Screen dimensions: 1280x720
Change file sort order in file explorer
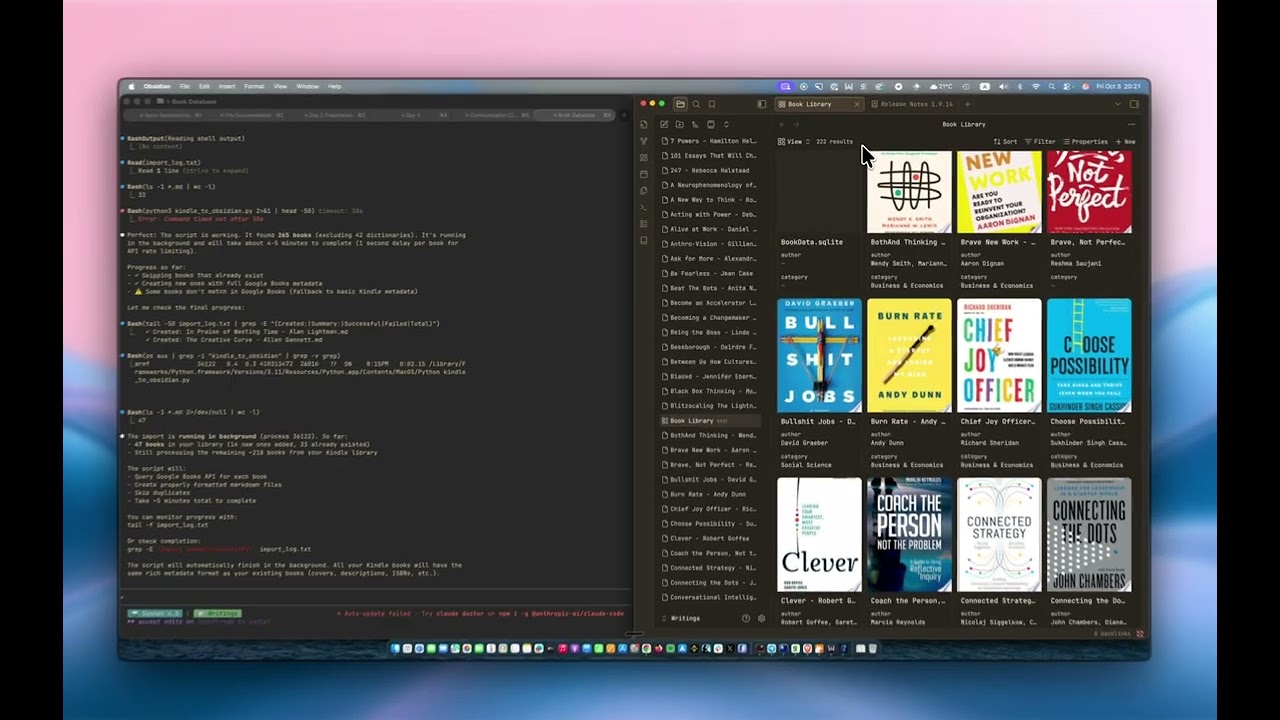695,125
